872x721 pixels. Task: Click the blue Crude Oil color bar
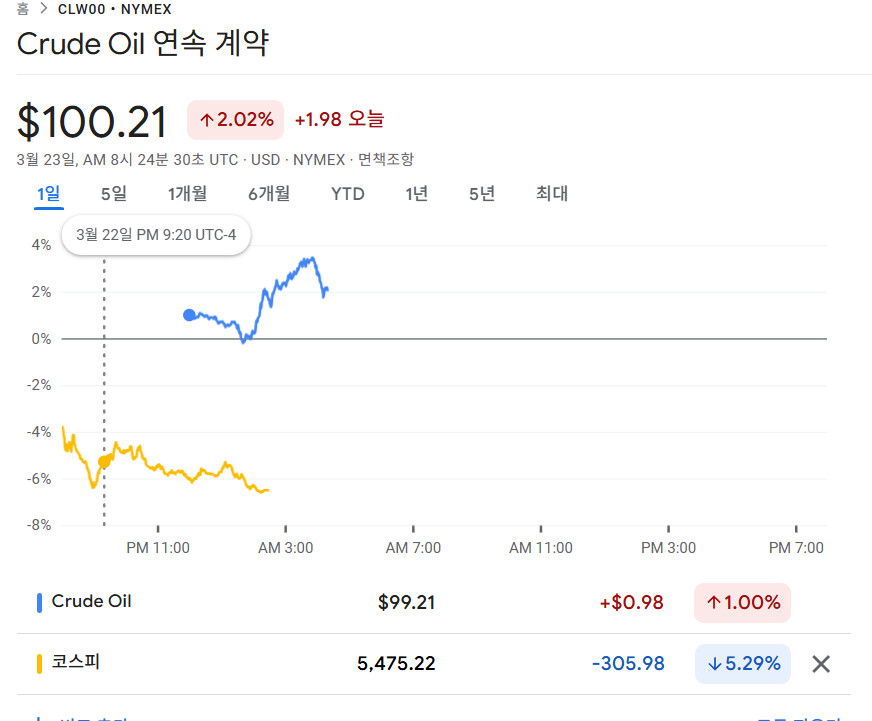pyautogui.click(x=39, y=603)
